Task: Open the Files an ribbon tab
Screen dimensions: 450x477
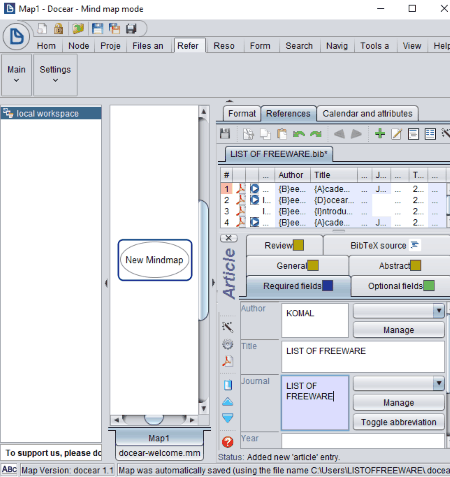Action: click(148, 46)
